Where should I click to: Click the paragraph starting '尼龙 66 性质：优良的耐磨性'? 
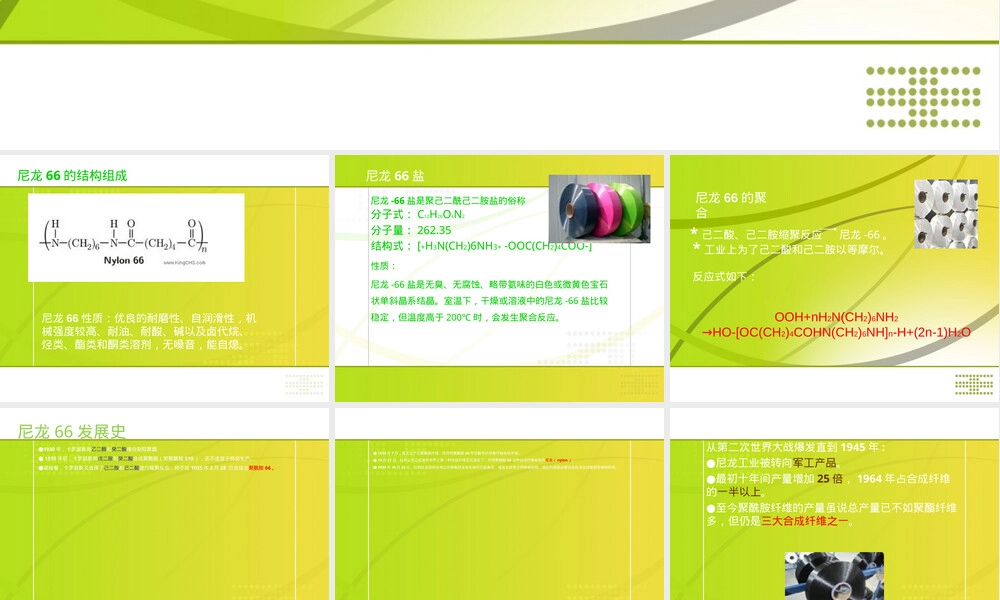[x=149, y=331]
